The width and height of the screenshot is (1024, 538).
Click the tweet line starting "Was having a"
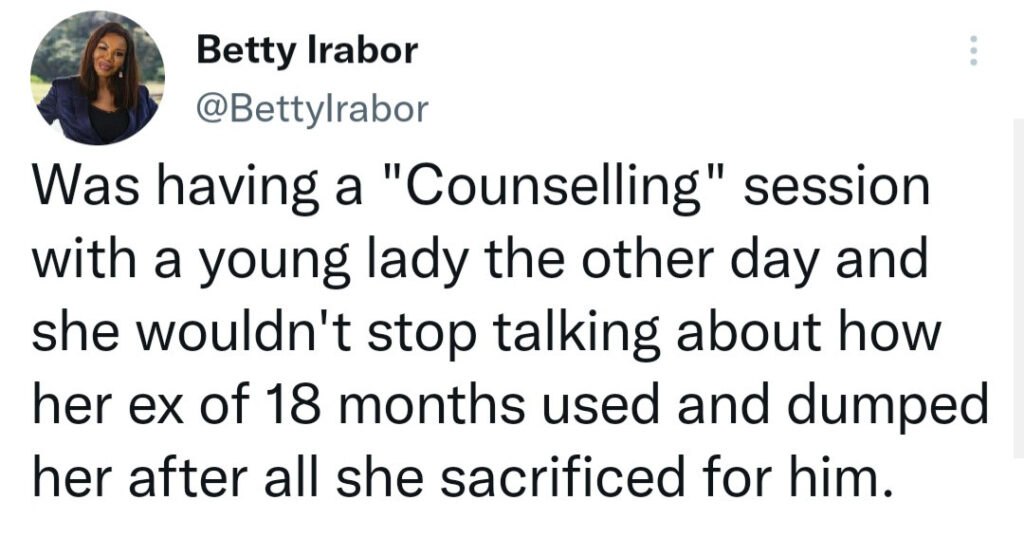481,187
